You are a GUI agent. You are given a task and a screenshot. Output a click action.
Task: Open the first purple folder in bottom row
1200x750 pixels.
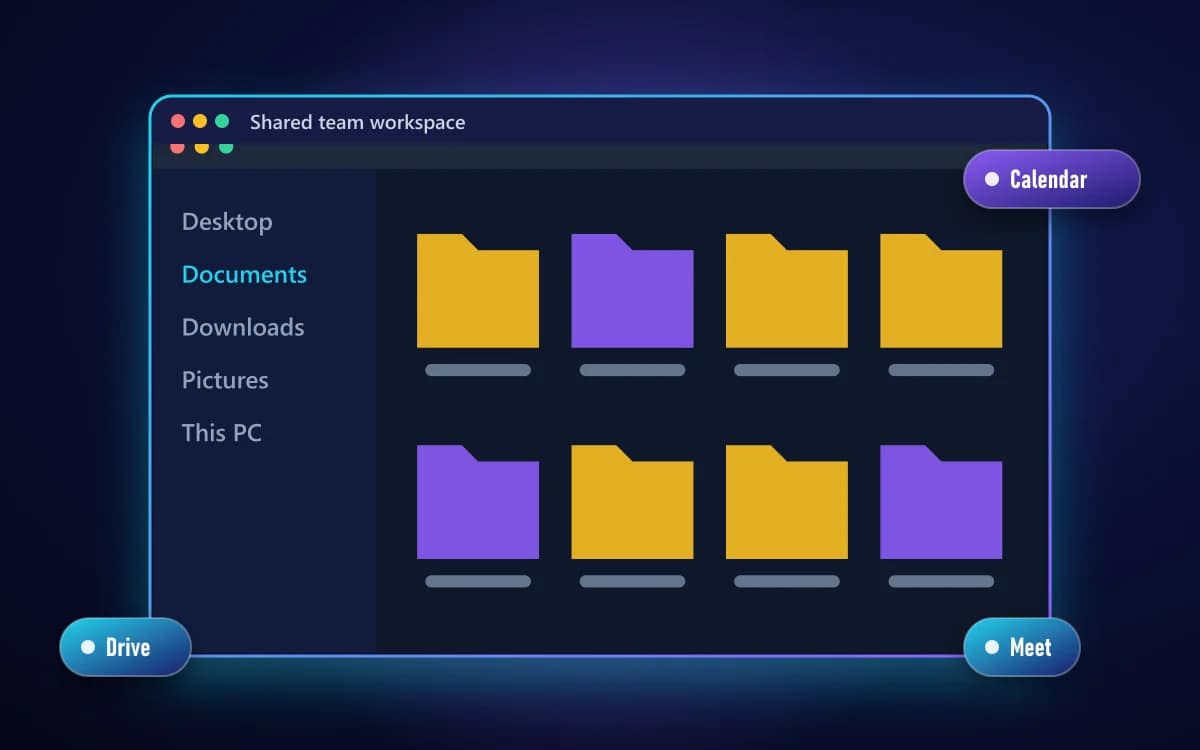pos(478,502)
